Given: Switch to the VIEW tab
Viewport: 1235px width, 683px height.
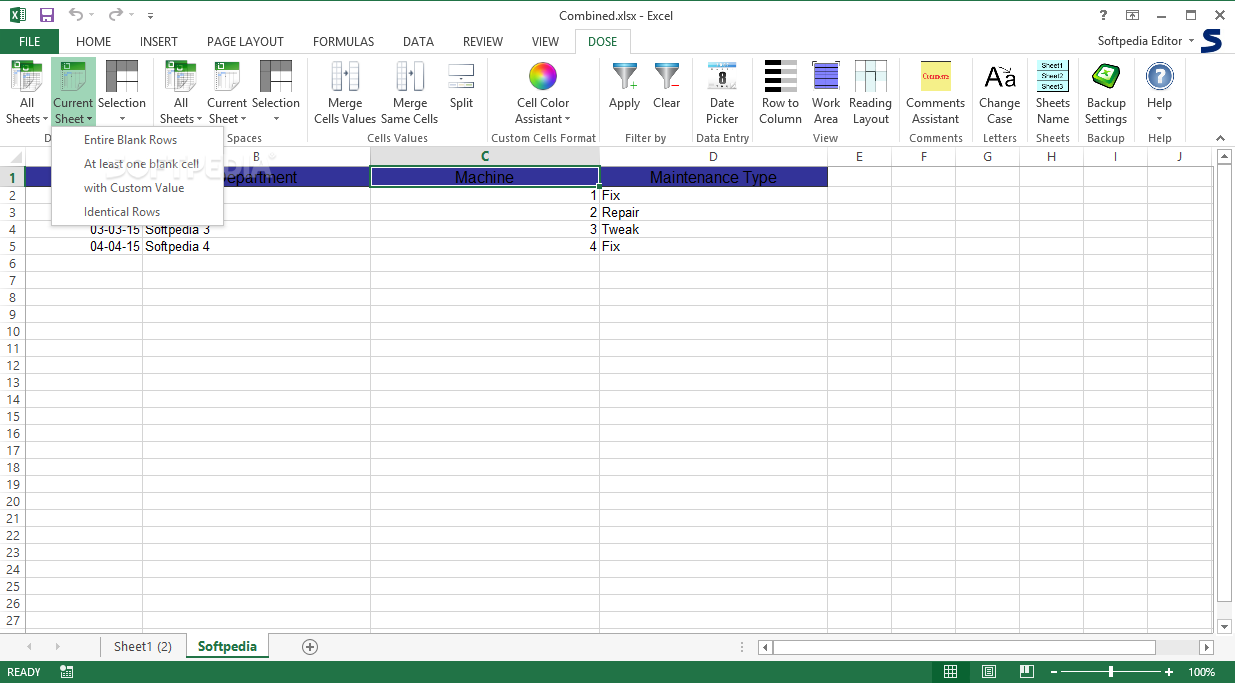Looking at the screenshot, I should [x=545, y=42].
